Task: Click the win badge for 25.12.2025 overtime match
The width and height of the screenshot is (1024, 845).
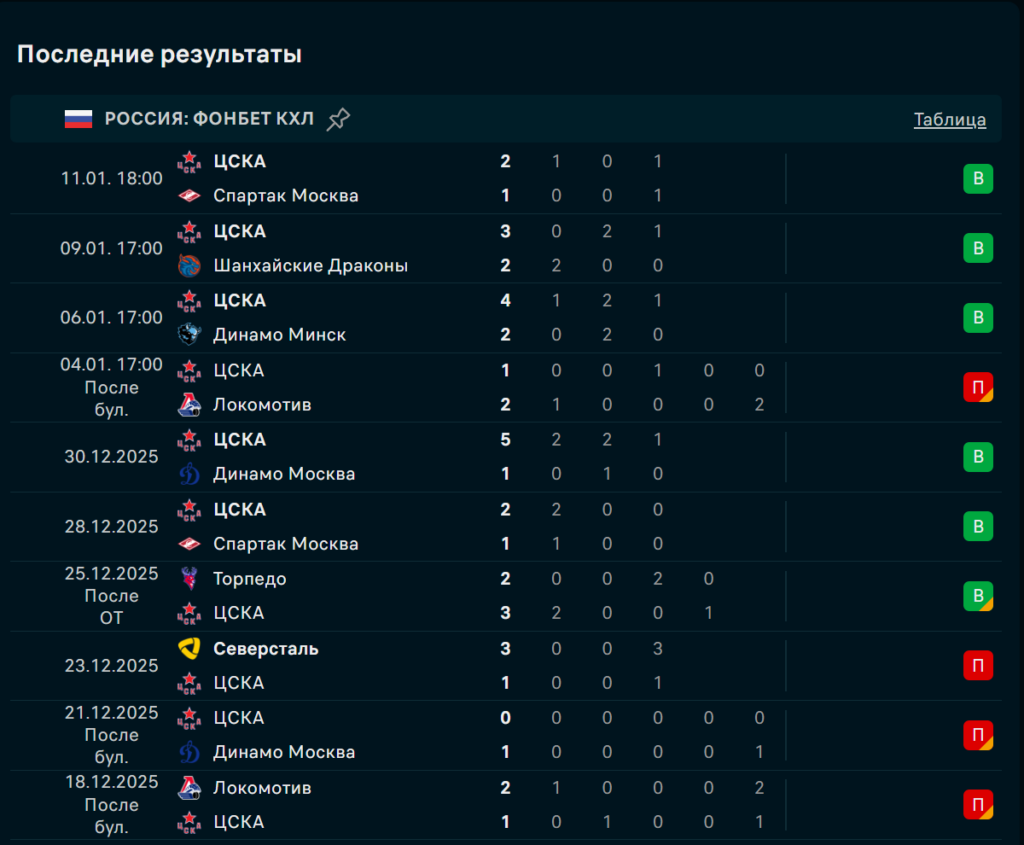Action: (x=978, y=596)
